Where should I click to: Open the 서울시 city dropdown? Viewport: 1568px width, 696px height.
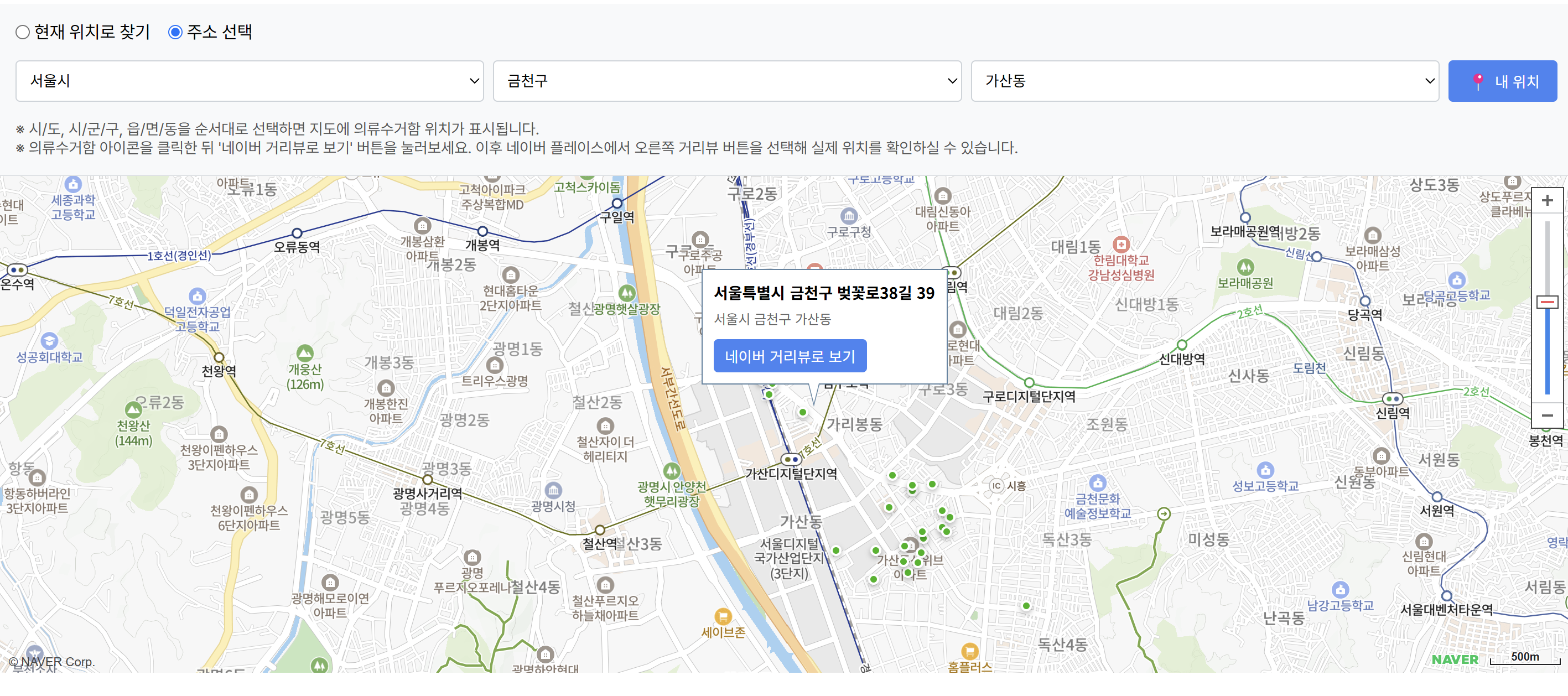pos(250,81)
